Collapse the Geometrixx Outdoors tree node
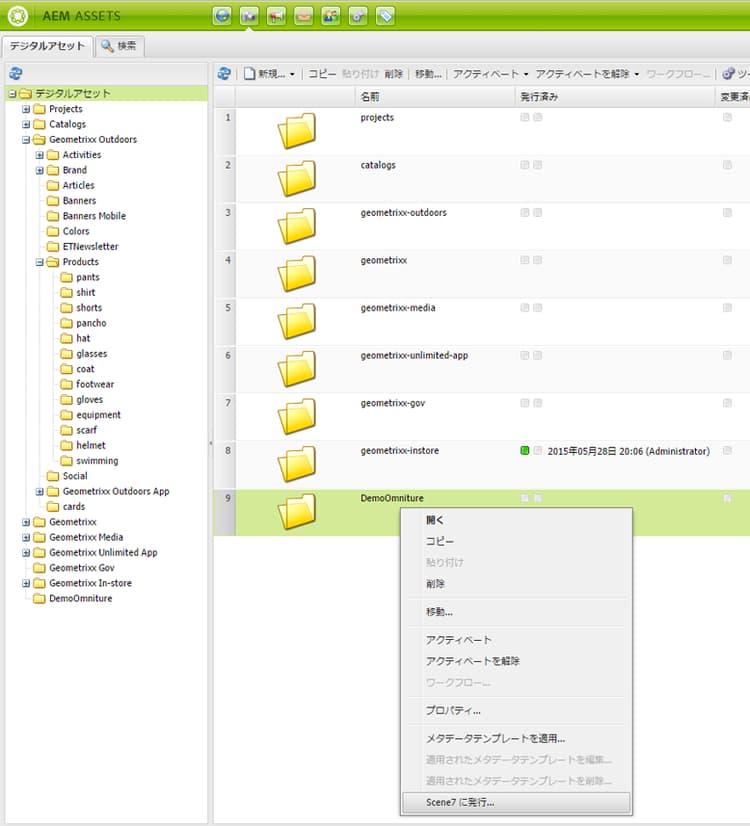The width and height of the screenshot is (750, 826). click(26, 140)
